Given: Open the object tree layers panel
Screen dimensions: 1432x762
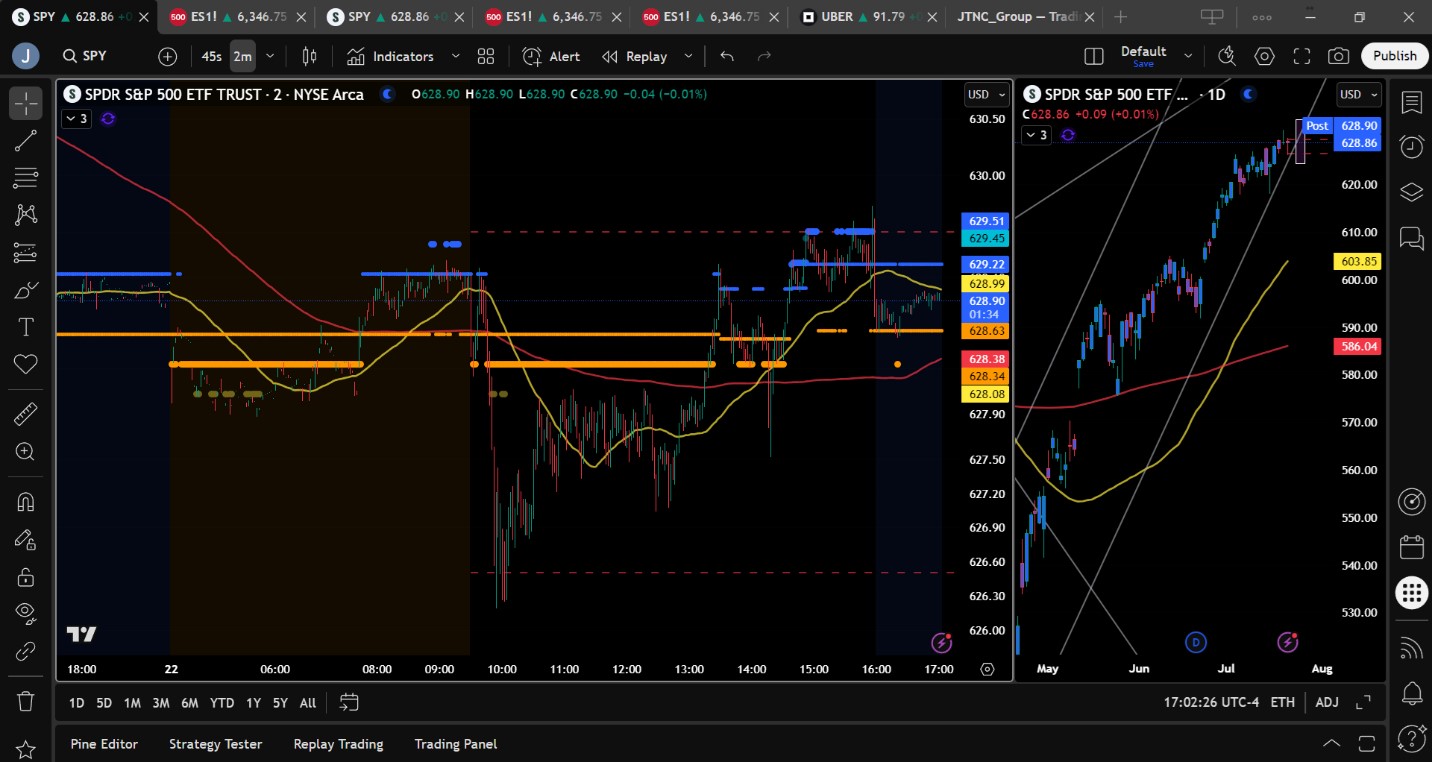Looking at the screenshot, I should (x=1411, y=192).
